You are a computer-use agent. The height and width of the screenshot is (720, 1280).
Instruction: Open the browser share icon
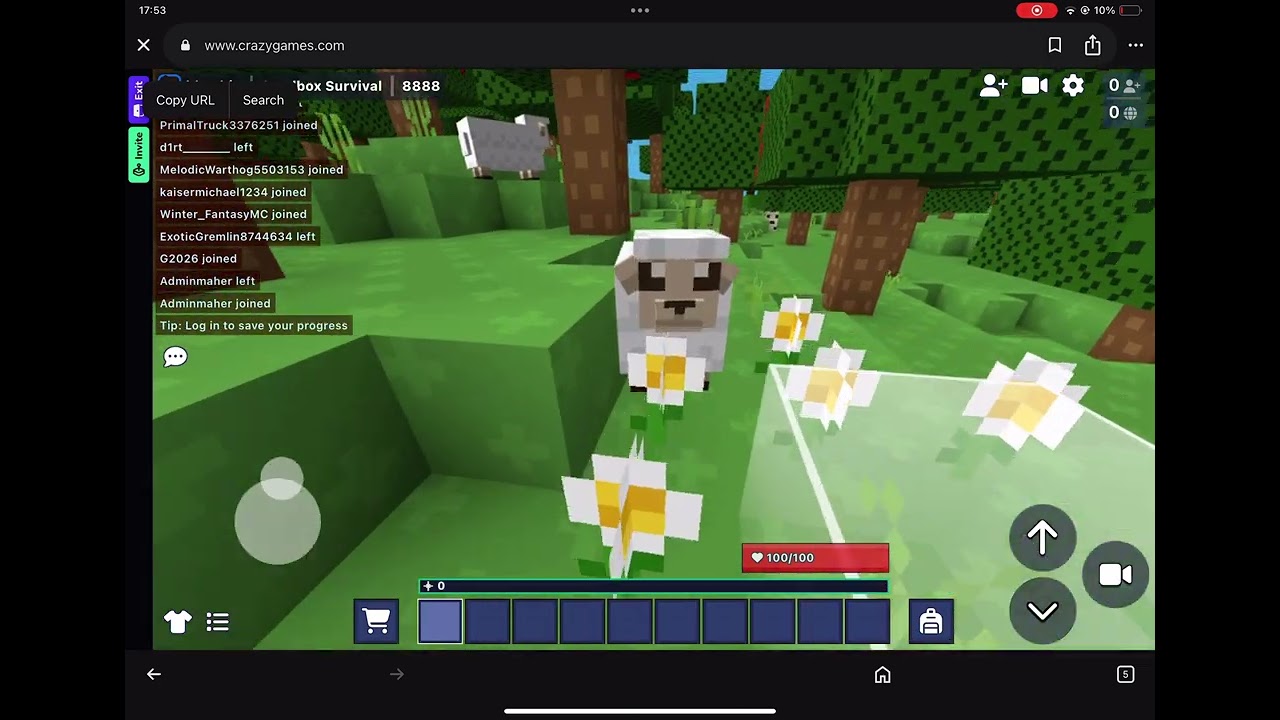pyautogui.click(x=1093, y=45)
